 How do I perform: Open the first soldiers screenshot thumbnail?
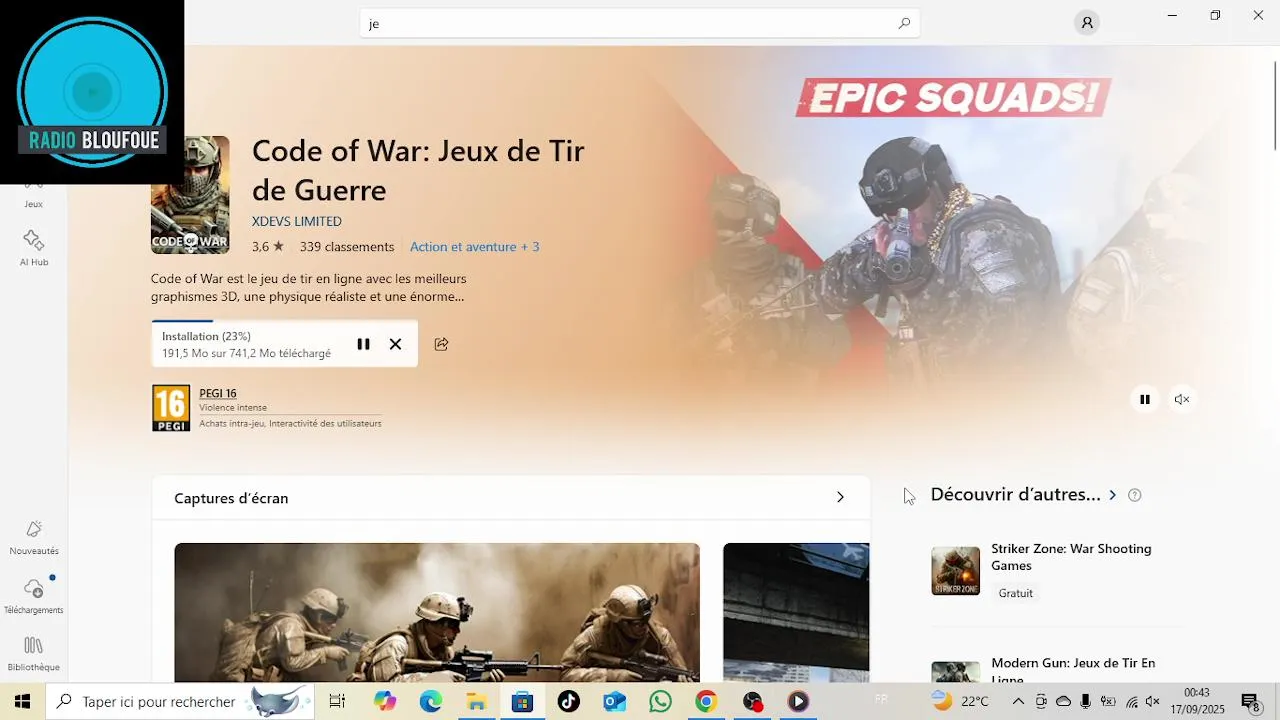pos(437,612)
